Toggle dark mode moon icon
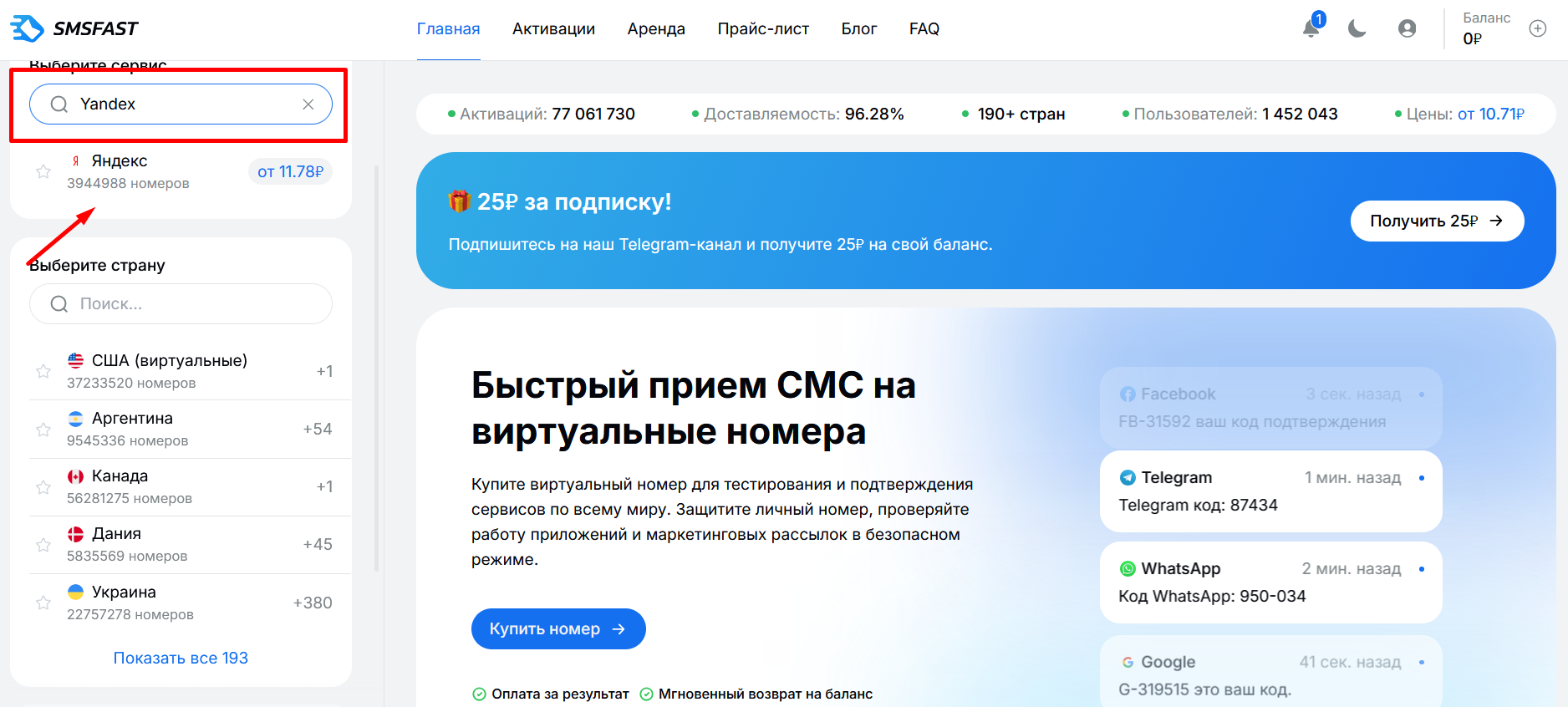Screen dimensions: 1568x707 coord(1357,28)
